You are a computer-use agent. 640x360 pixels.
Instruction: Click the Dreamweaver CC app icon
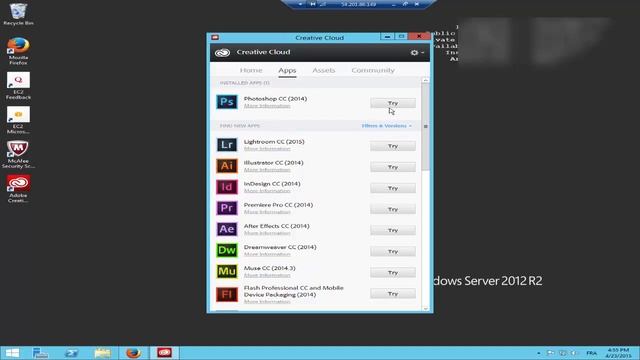point(227,250)
